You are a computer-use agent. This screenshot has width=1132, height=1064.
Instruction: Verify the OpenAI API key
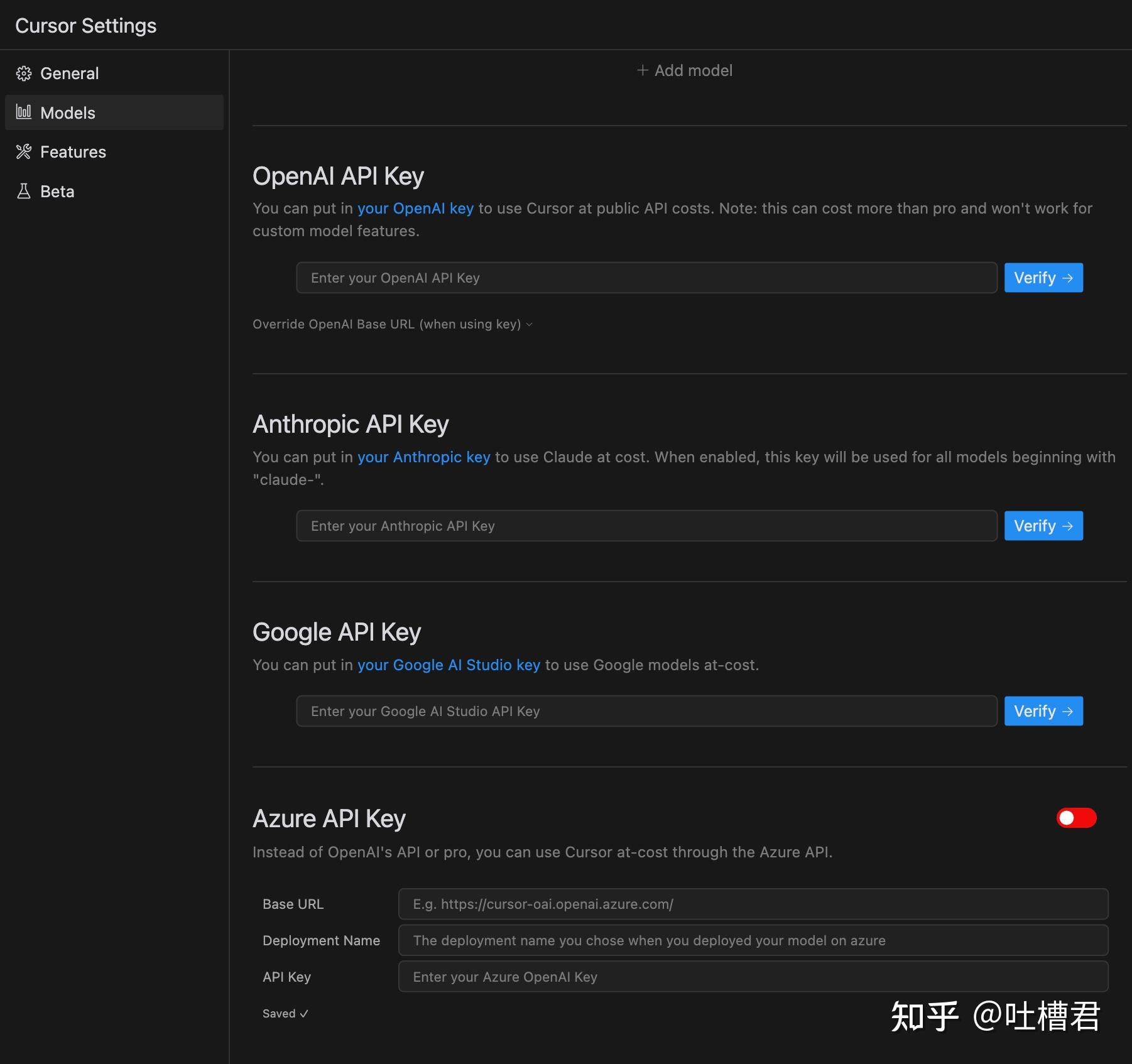pos(1043,278)
